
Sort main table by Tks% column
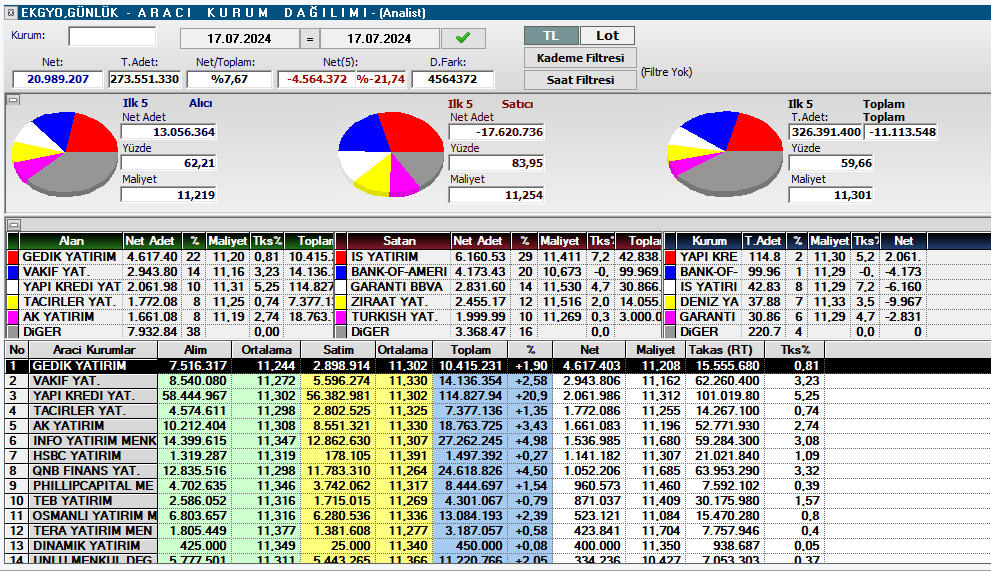tap(794, 350)
